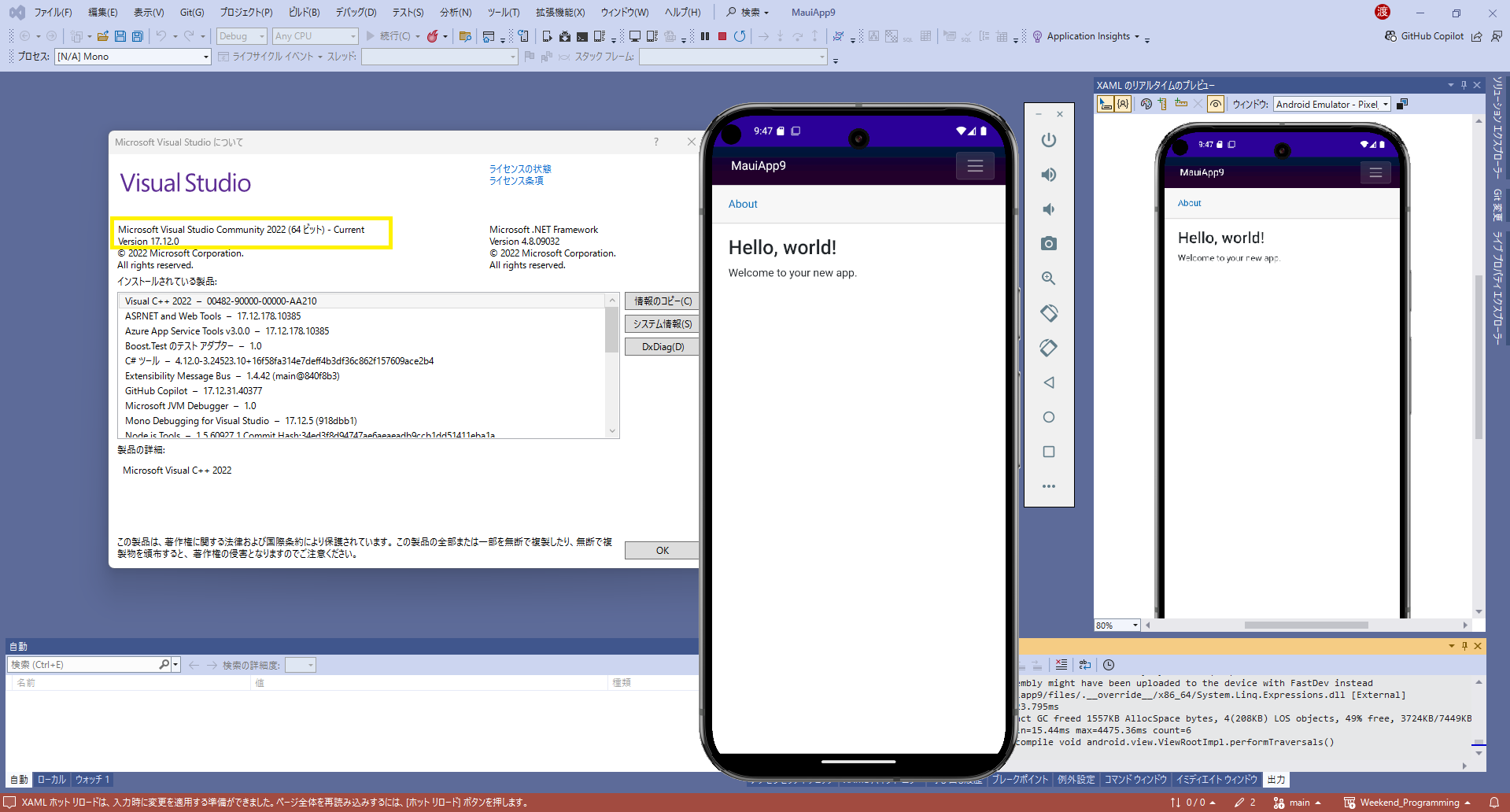
Task: Click the Autos search input field
Action: point(85,665)
